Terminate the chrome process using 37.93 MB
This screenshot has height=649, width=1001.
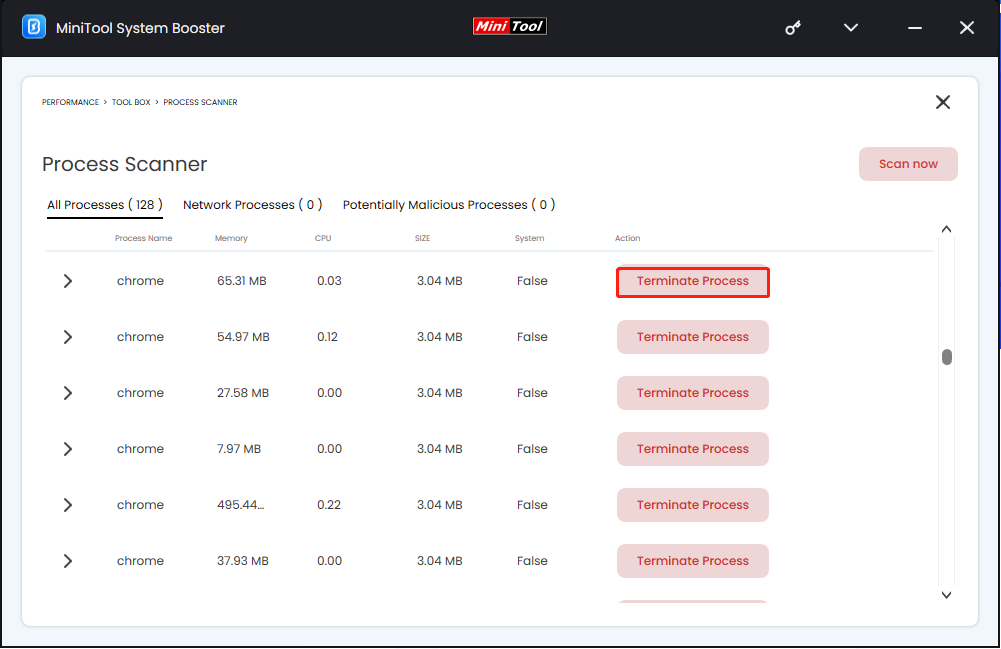[x=693, y=561]
